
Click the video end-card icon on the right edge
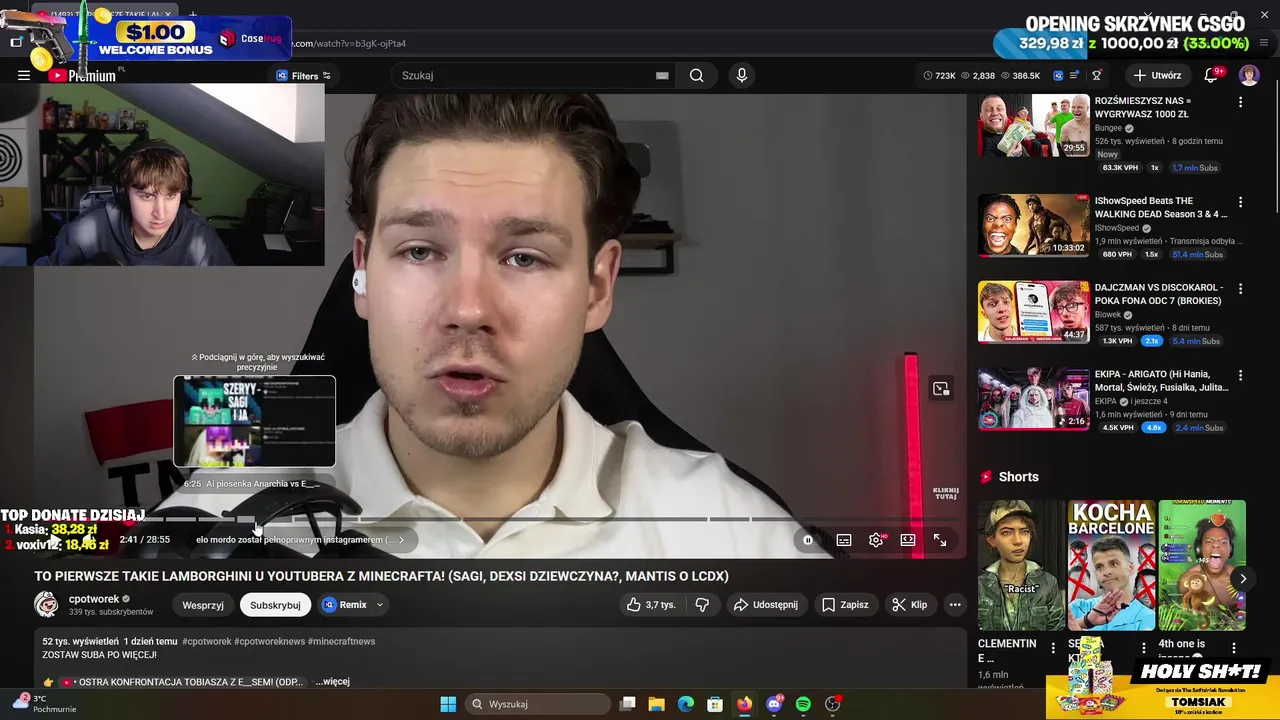pyautogui.click(x=941, y=389)
